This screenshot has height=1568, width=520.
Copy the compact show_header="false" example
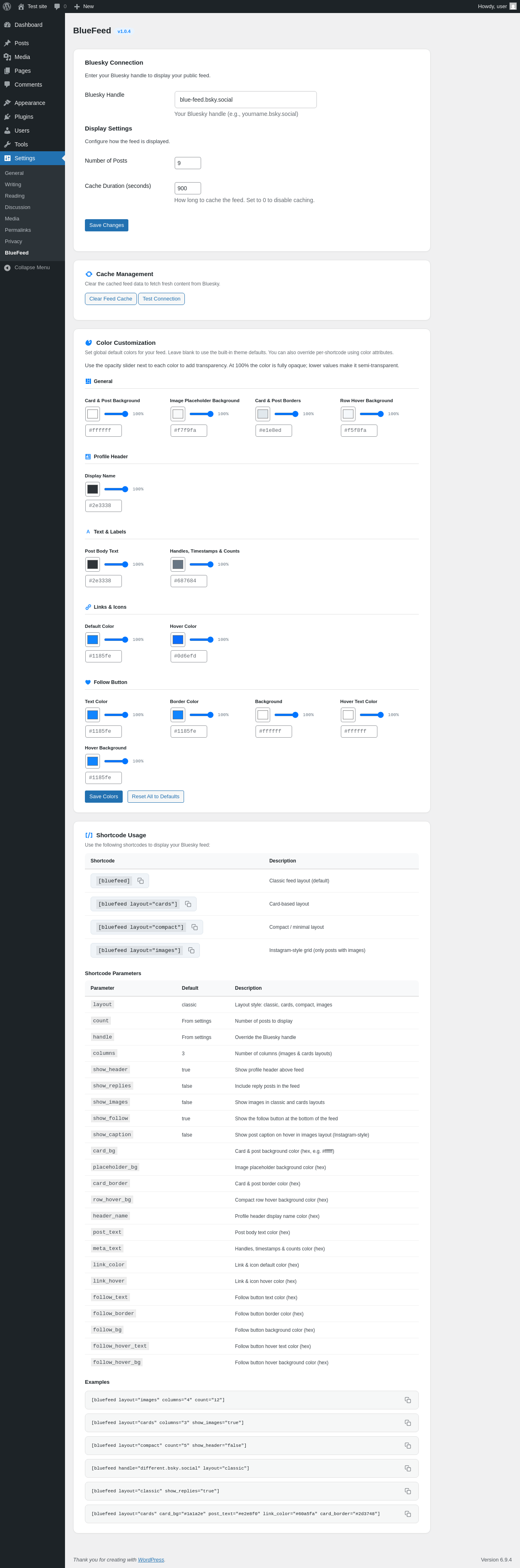click(x=407, y=1446)
